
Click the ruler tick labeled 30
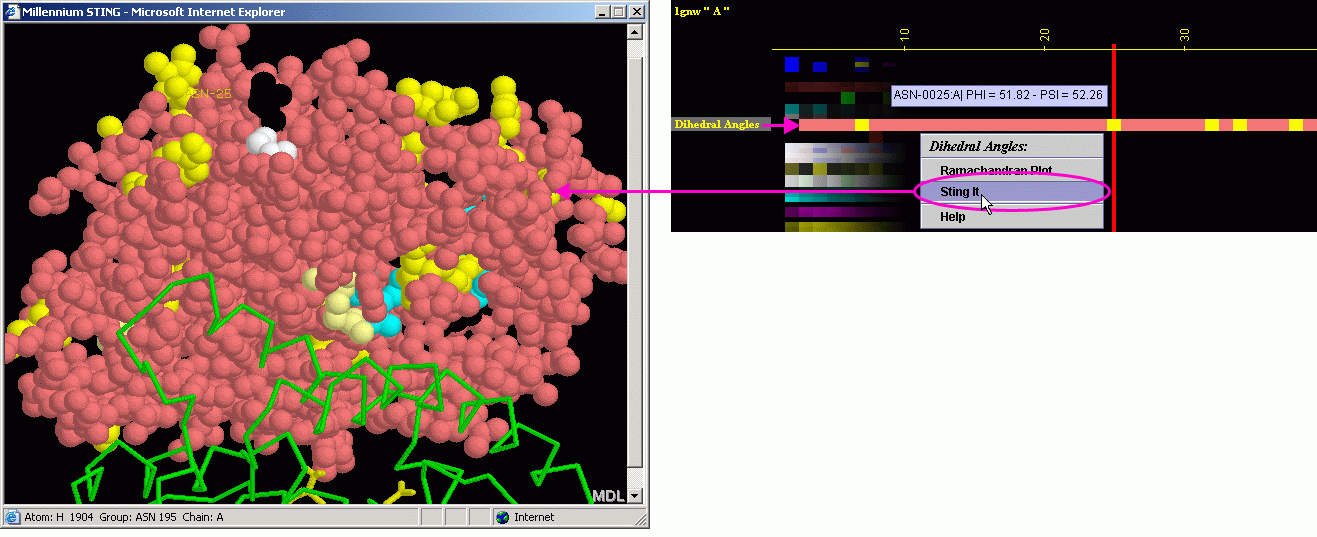tap(1184, 38)
